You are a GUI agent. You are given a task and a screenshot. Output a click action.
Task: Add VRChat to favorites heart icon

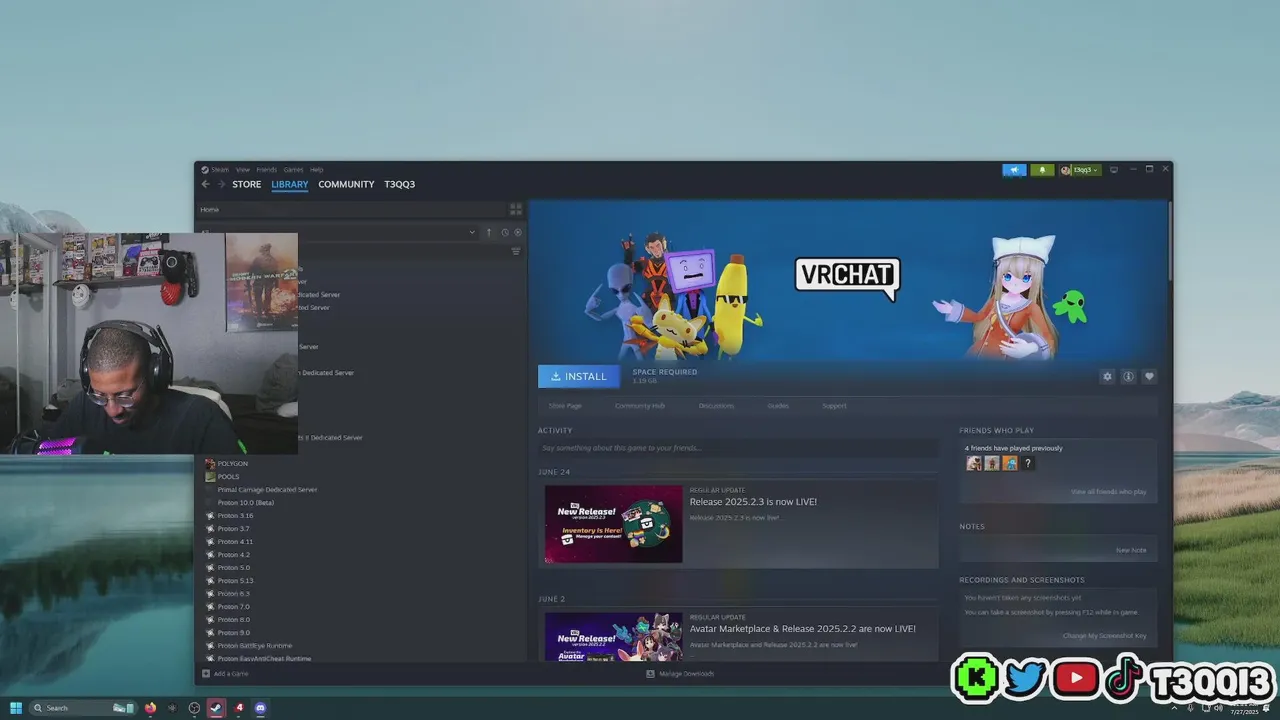tap(1149, 377)
